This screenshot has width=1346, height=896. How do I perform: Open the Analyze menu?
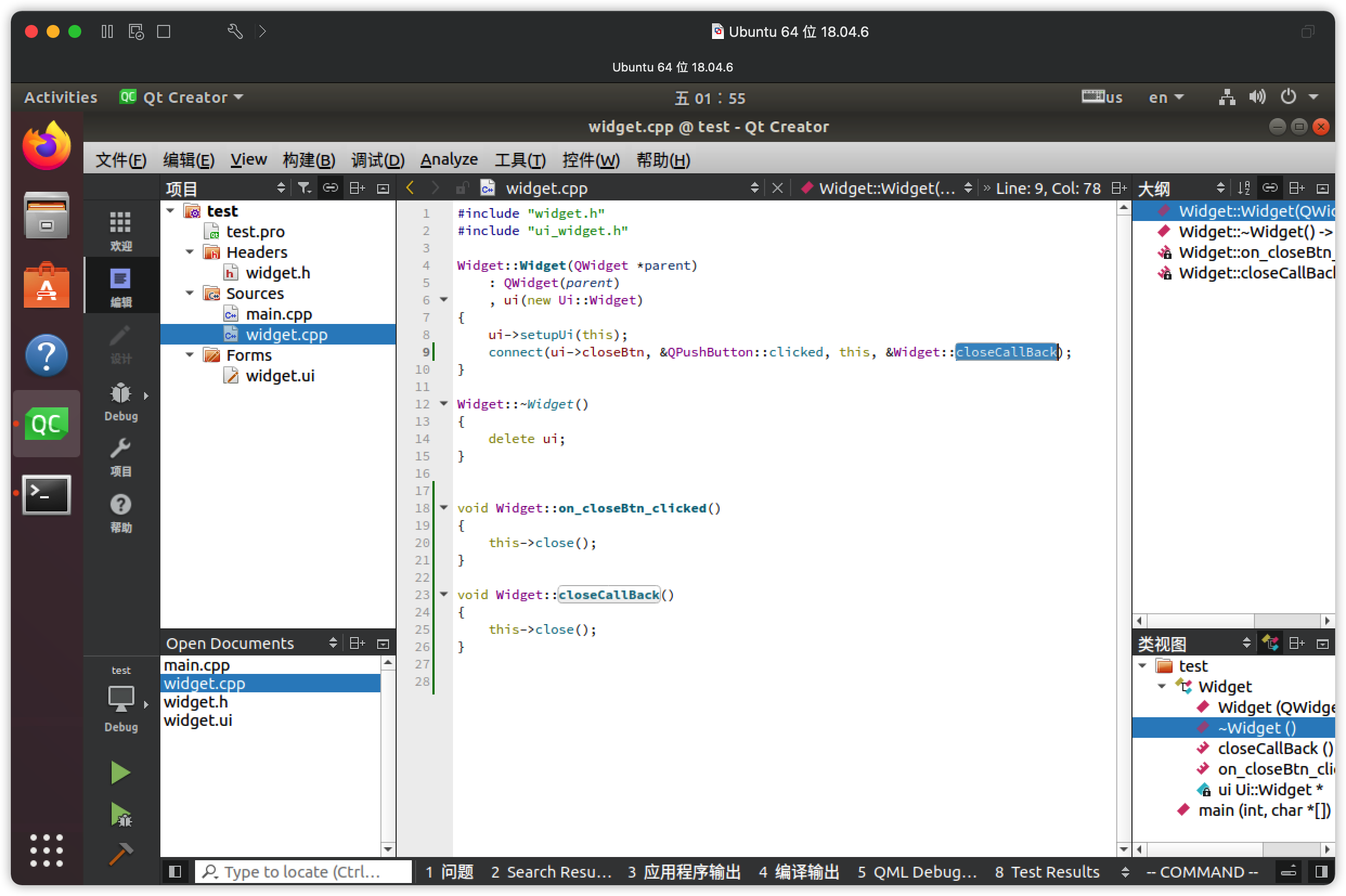[449, 159]
